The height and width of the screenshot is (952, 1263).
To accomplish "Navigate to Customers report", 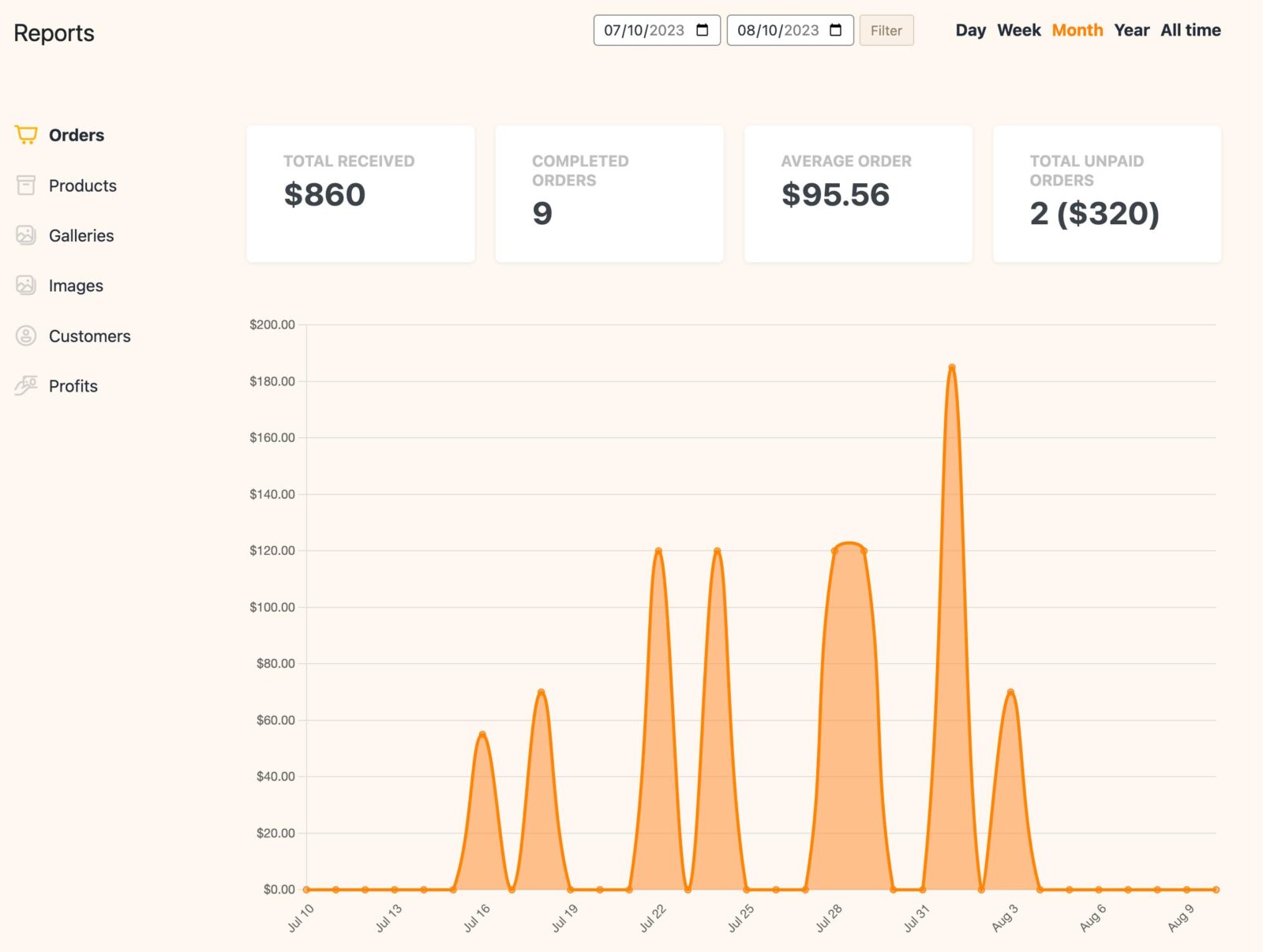I will (x=90, y=335).
